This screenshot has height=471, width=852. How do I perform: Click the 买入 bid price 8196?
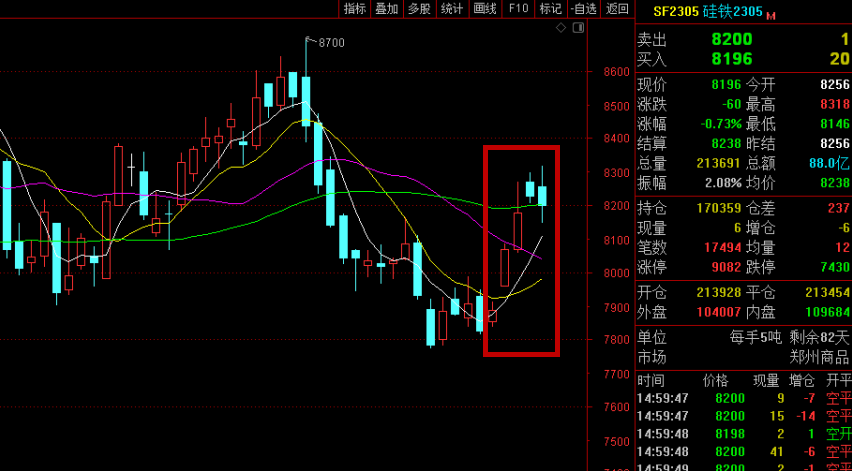click(731, 59)
